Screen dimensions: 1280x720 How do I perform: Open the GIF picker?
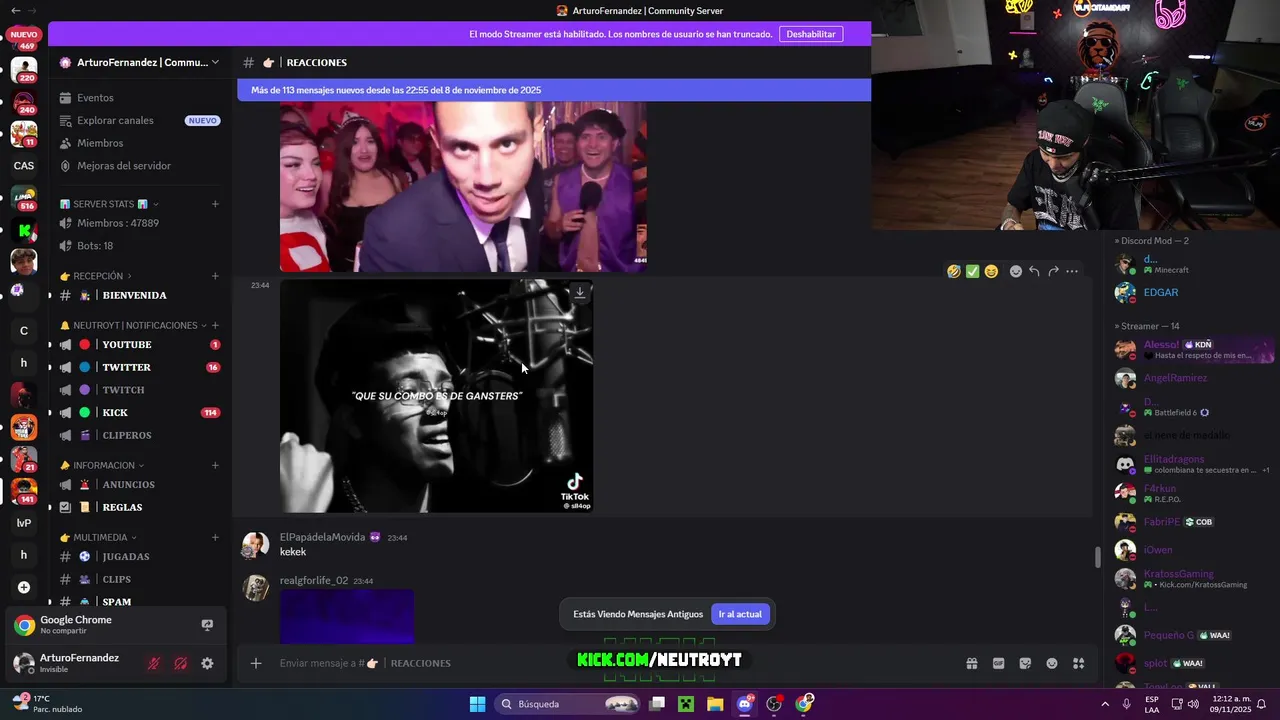(998, 663)
